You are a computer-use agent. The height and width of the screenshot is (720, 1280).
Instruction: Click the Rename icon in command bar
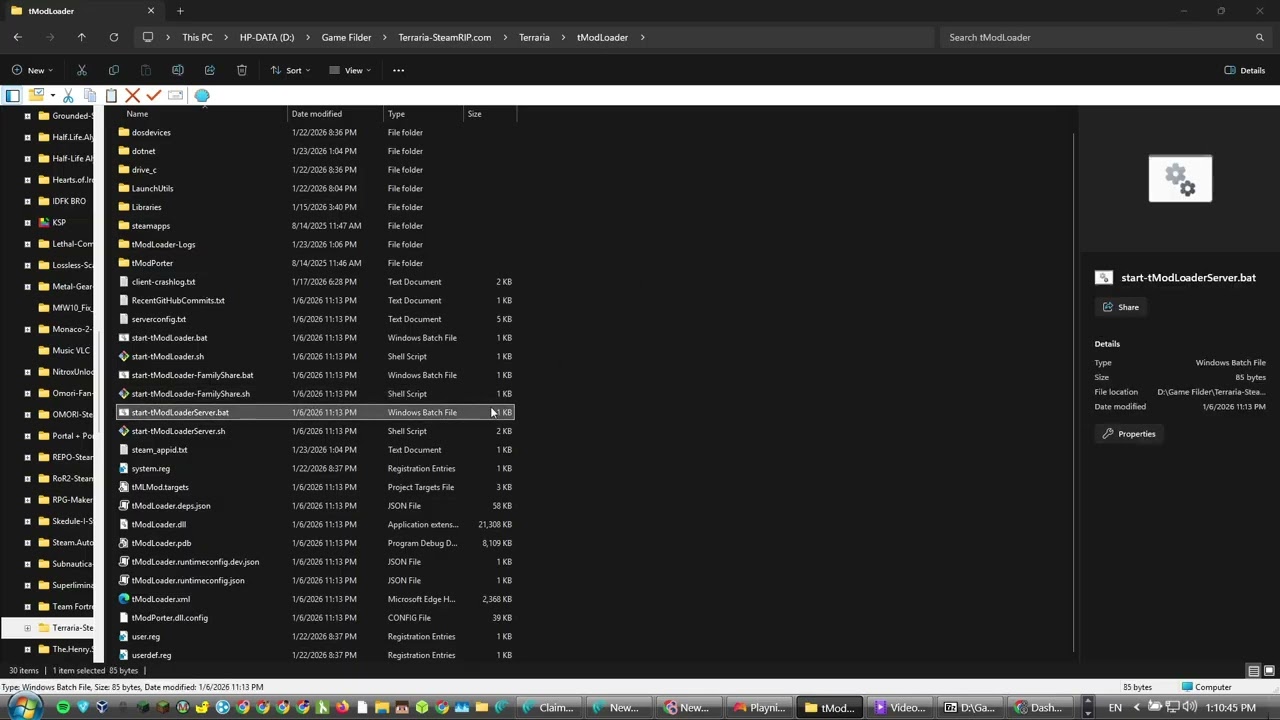(x=178, y=70)
